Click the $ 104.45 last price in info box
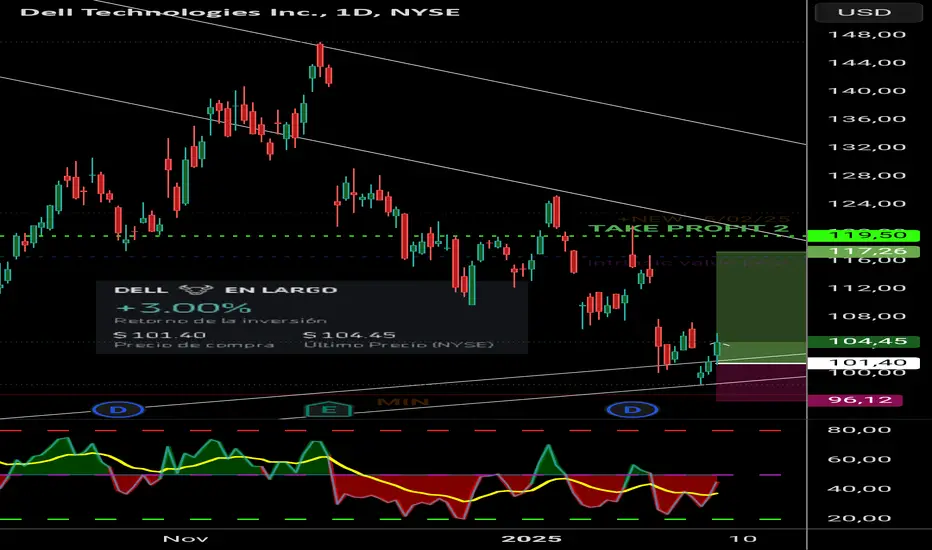The width and height of the screenshot is (932, 550). click(x=350, y=335)
